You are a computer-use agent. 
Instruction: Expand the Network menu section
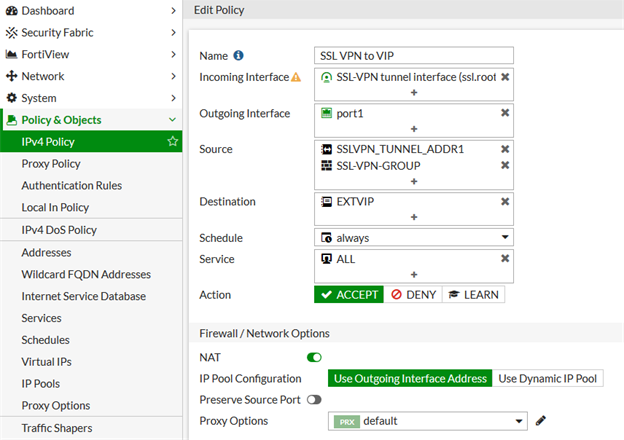point(91,76)
